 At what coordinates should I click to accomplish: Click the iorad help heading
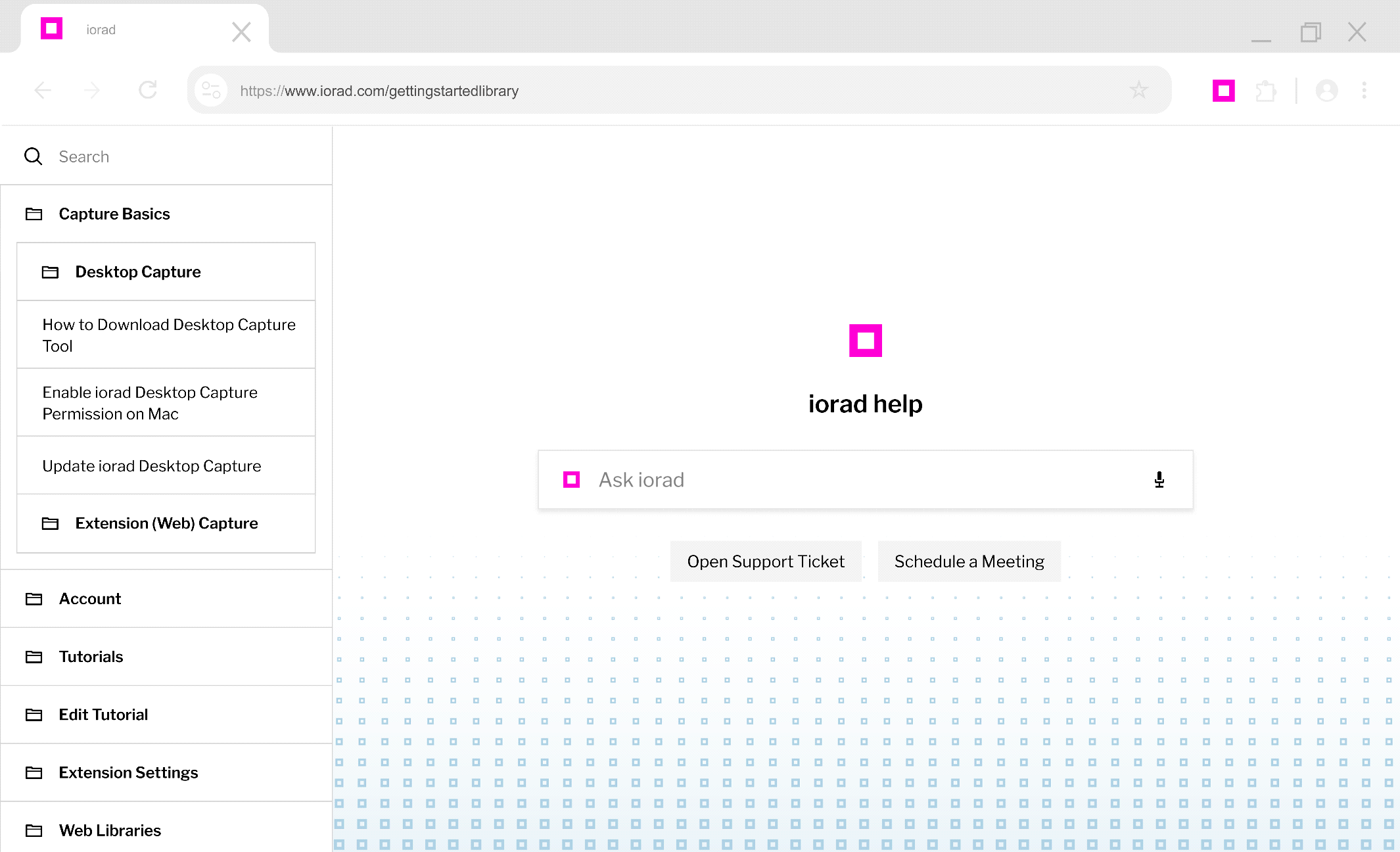tap(865, 404)
